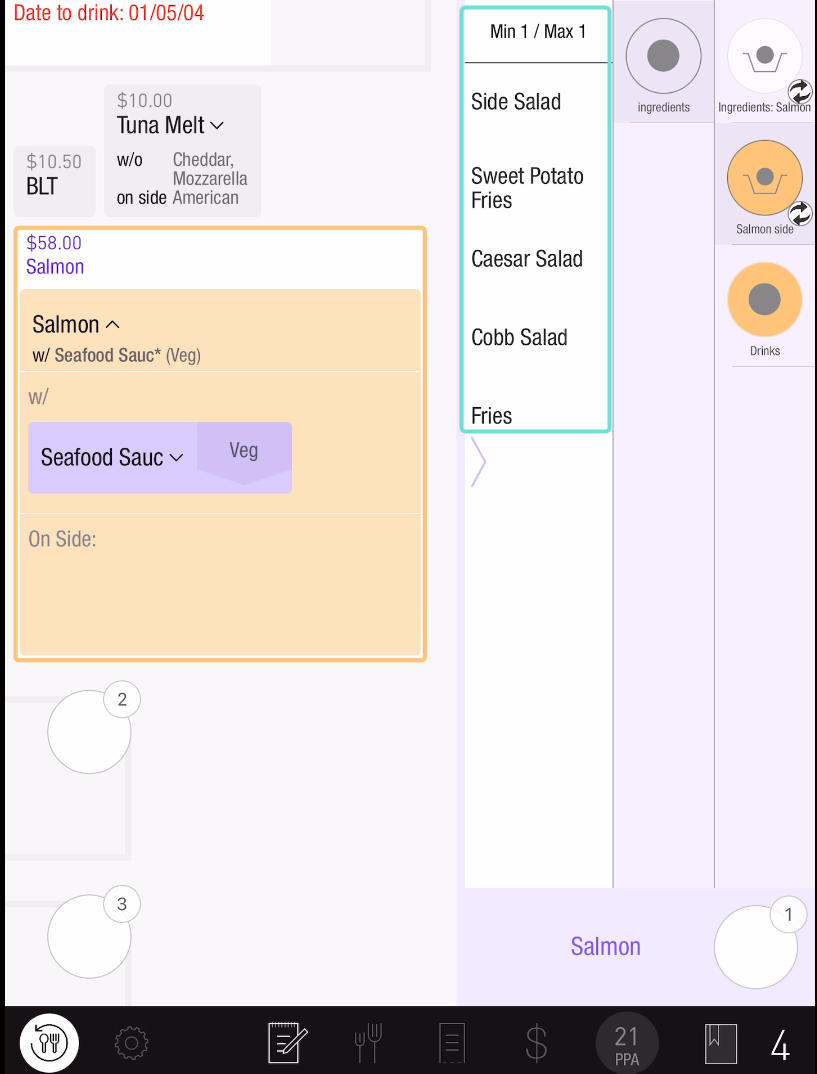Tap the Veg tag on Seafood Sauc
This screenshot has height=1074, width=817.
pyautogui.click(x=244, y=451)
